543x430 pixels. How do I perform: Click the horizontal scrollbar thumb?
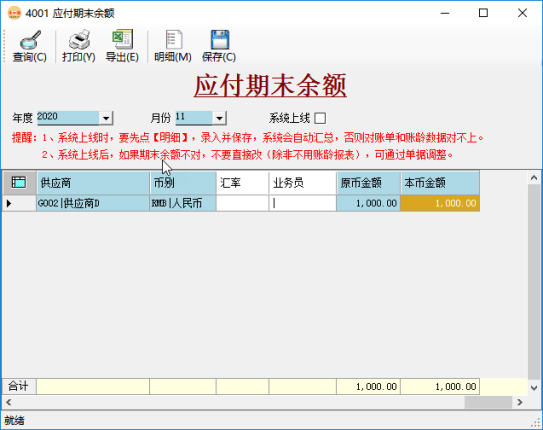(488, 402)
